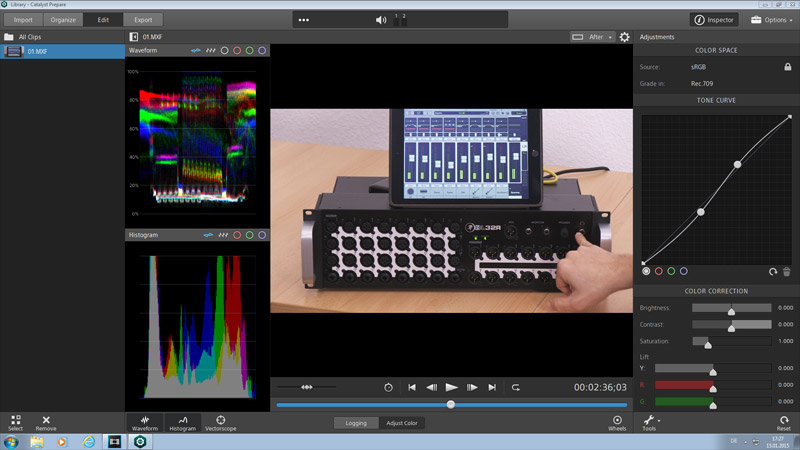Click the Export button

tap(144, 19)
